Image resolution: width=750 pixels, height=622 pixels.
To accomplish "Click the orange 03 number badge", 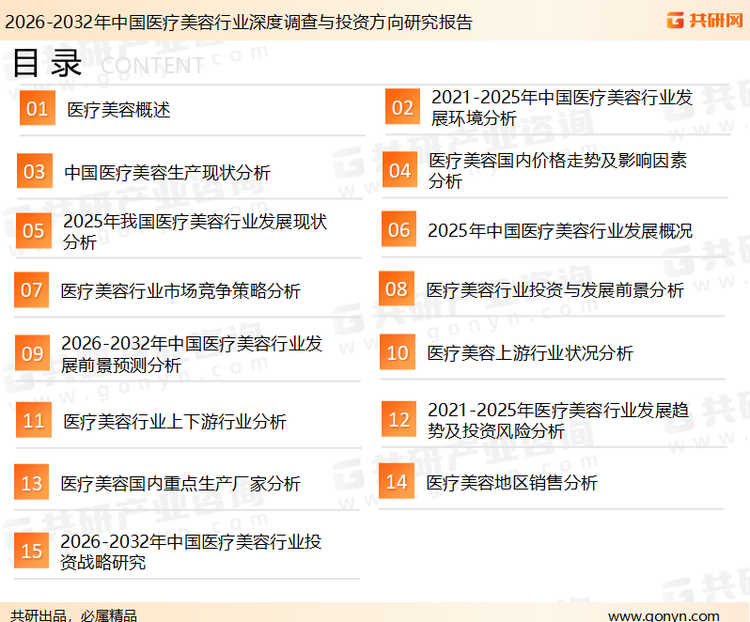I will (34, 171).
